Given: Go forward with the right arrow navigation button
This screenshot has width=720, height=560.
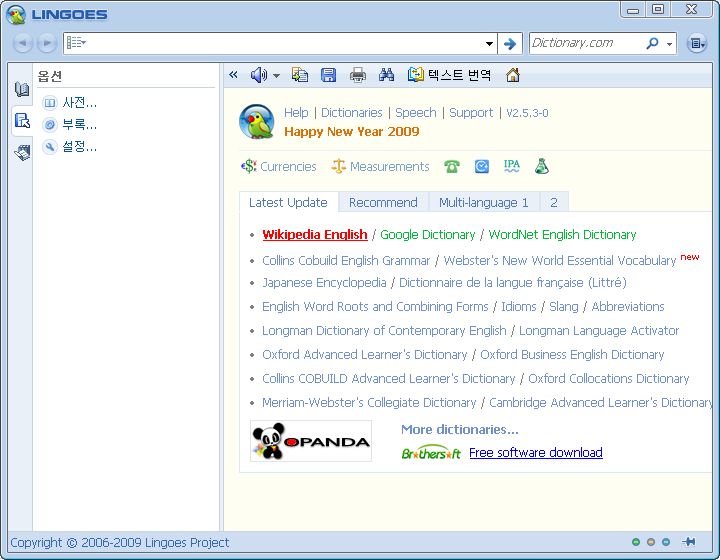Looking at the screenshot, I should click(46, 43).
